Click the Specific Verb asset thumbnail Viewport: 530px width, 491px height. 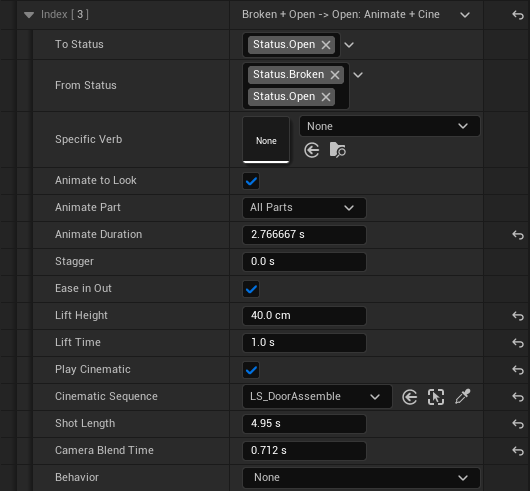[x=266, y=140]
